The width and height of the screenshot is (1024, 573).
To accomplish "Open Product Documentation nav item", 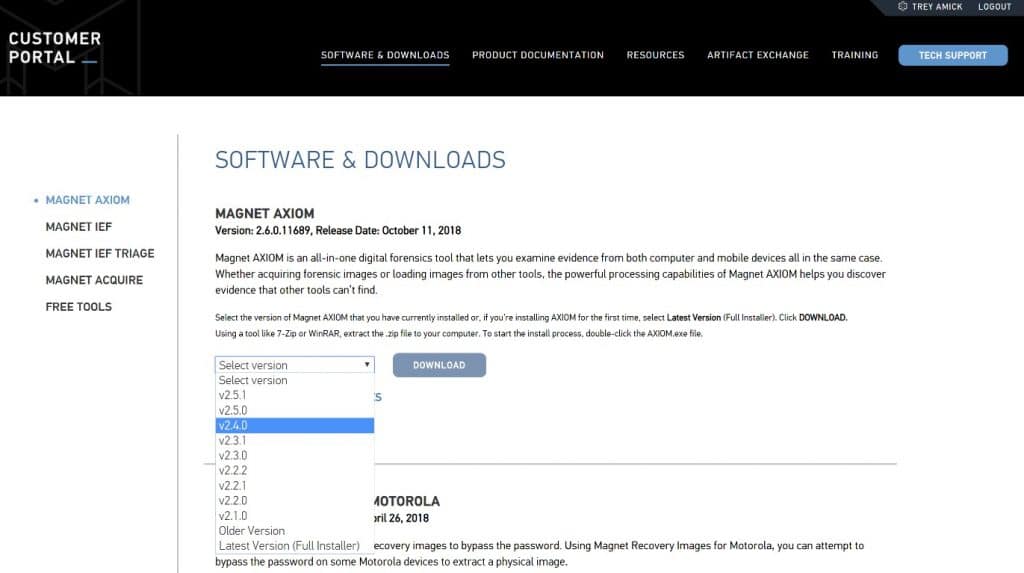I will tap(537, 55).
